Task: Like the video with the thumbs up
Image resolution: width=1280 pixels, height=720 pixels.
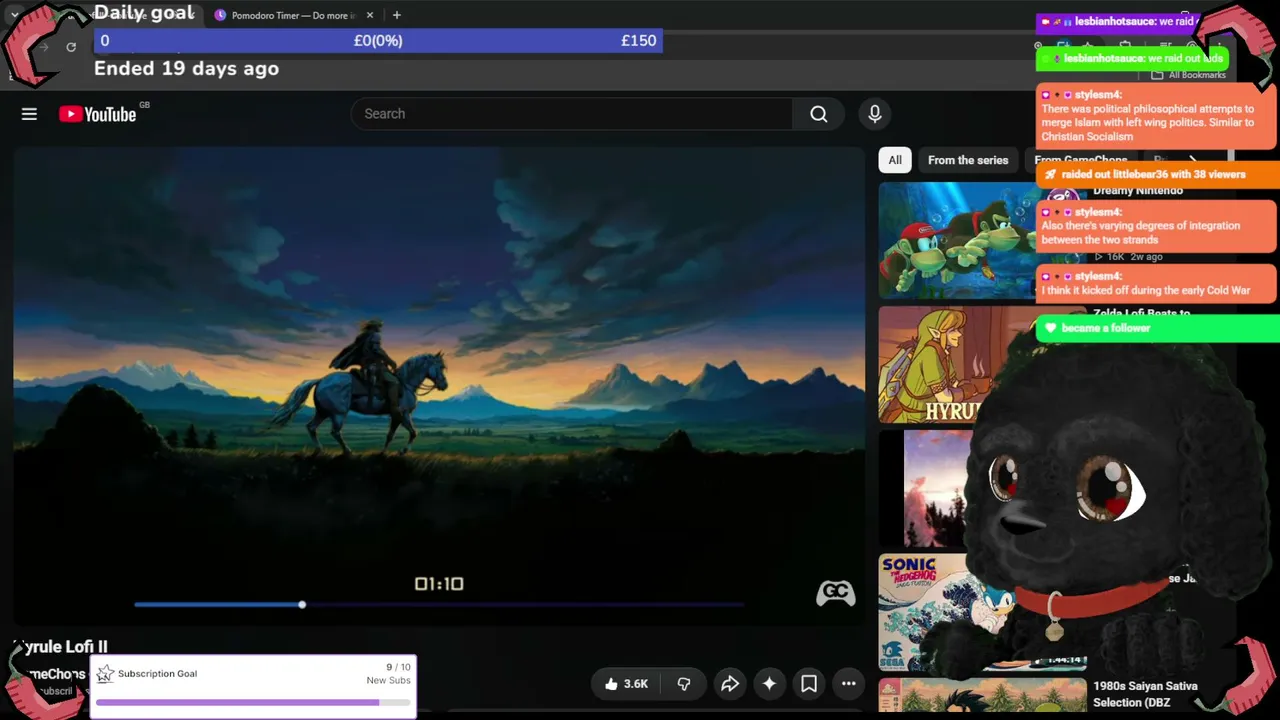Action: click(x=626, y=684)
